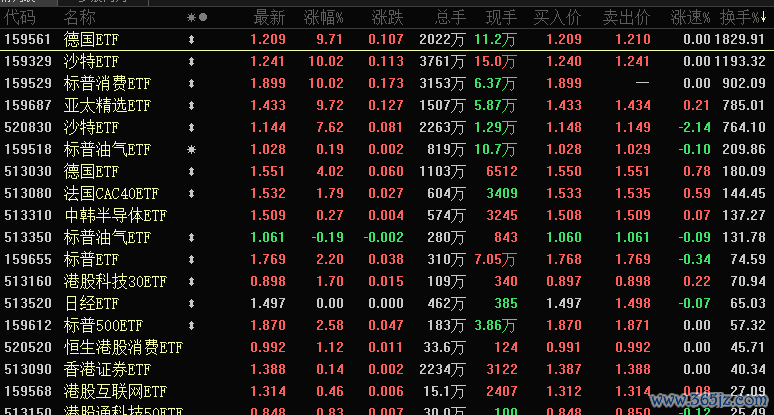Select stock code 159518

point(28,149)
